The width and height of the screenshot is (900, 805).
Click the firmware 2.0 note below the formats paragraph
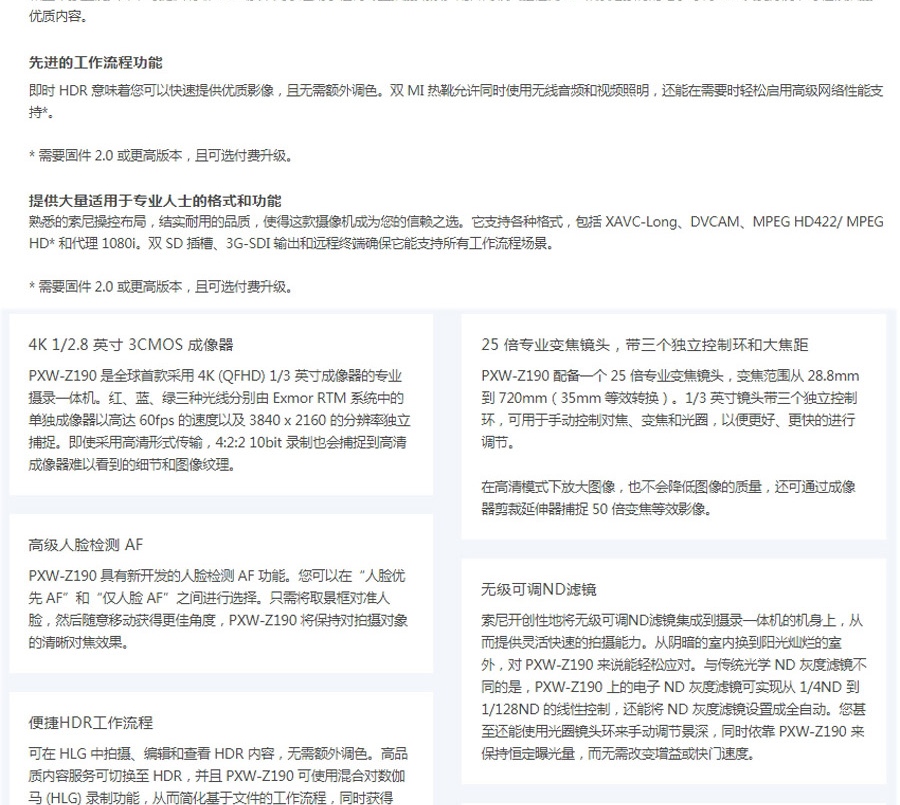click(x=160, y=287)
